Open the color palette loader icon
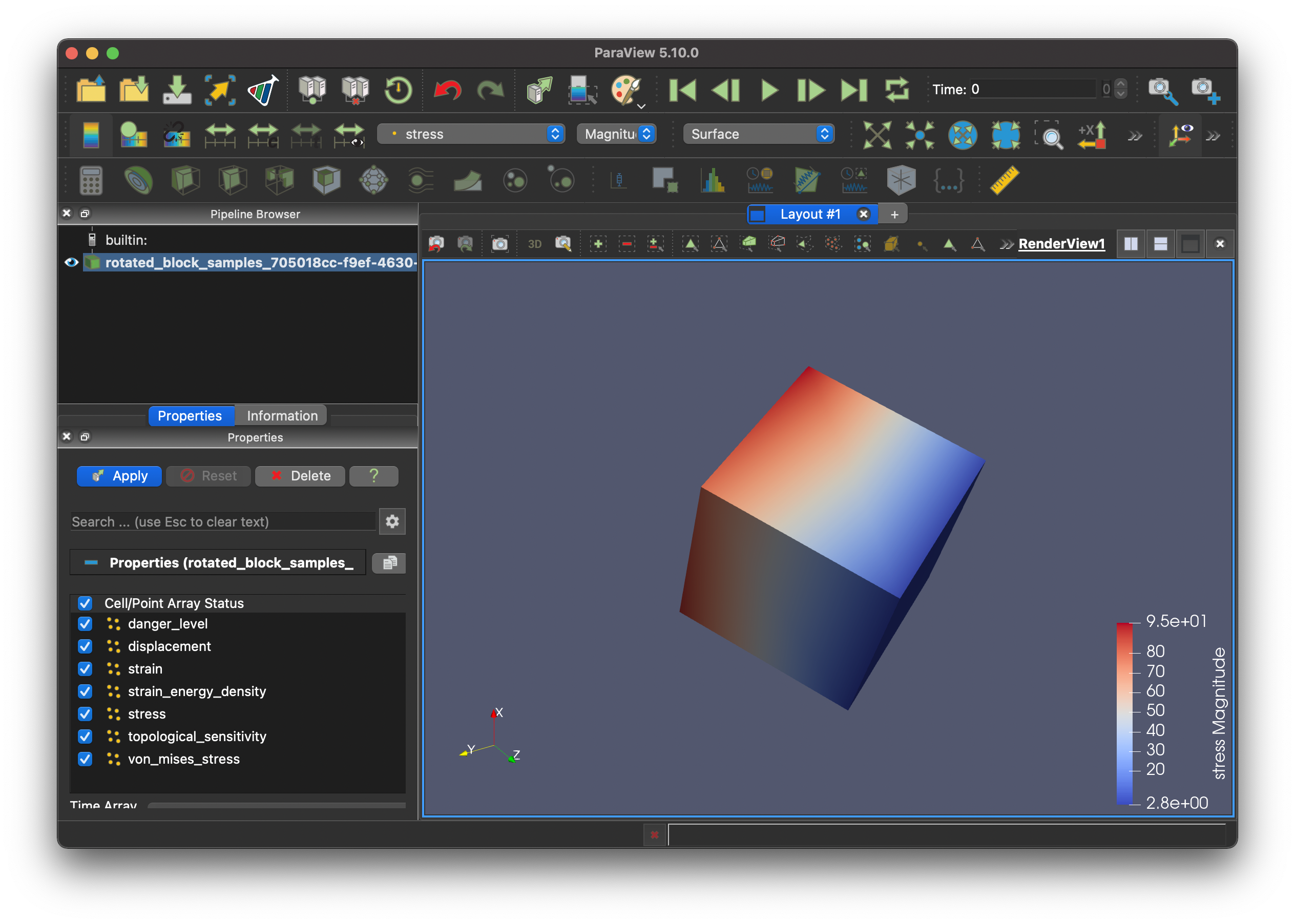 [625, 90]
